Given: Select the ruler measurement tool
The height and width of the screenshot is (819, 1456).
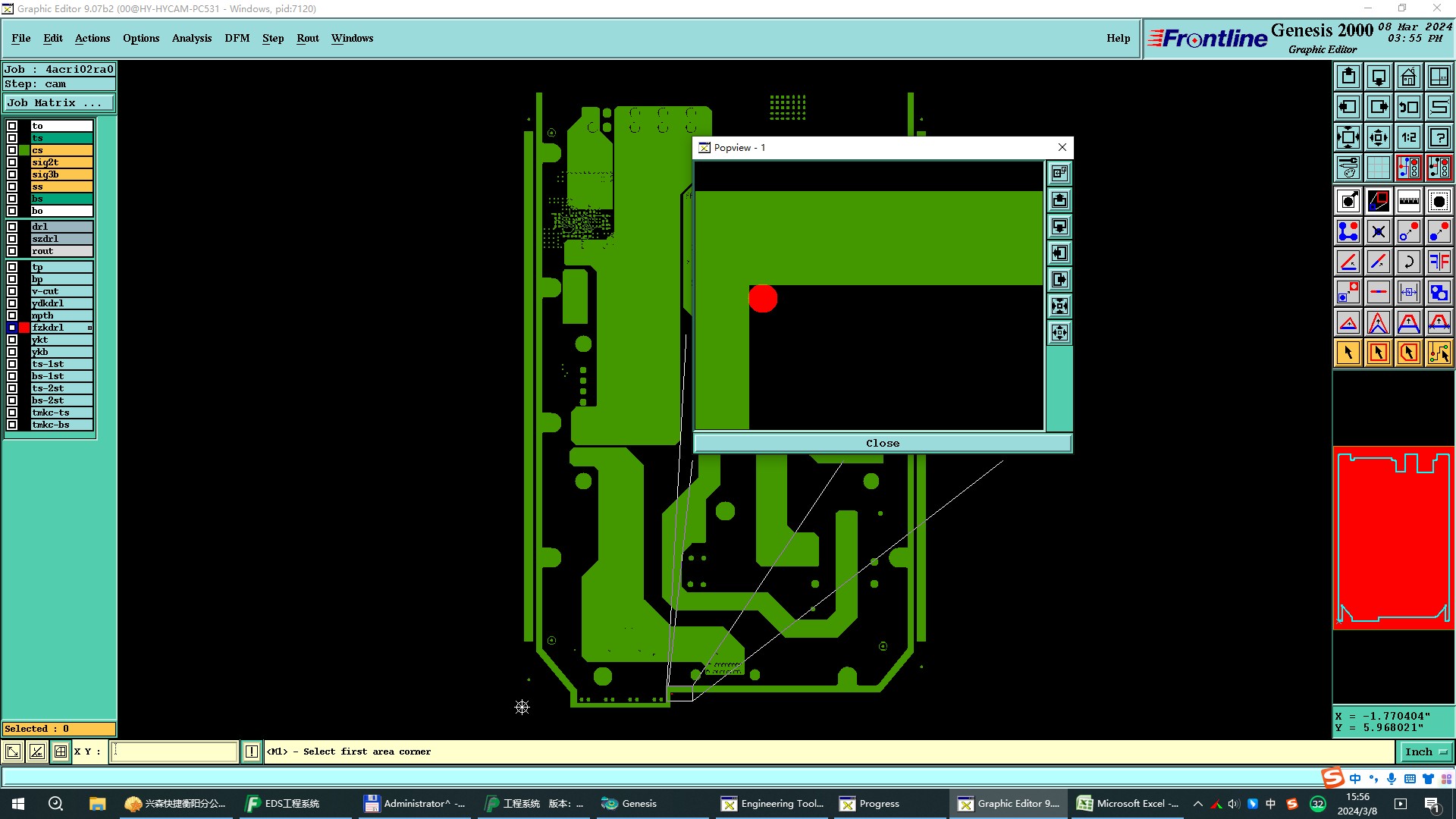Looking at the screenshot, I should tap(1408, 201).
